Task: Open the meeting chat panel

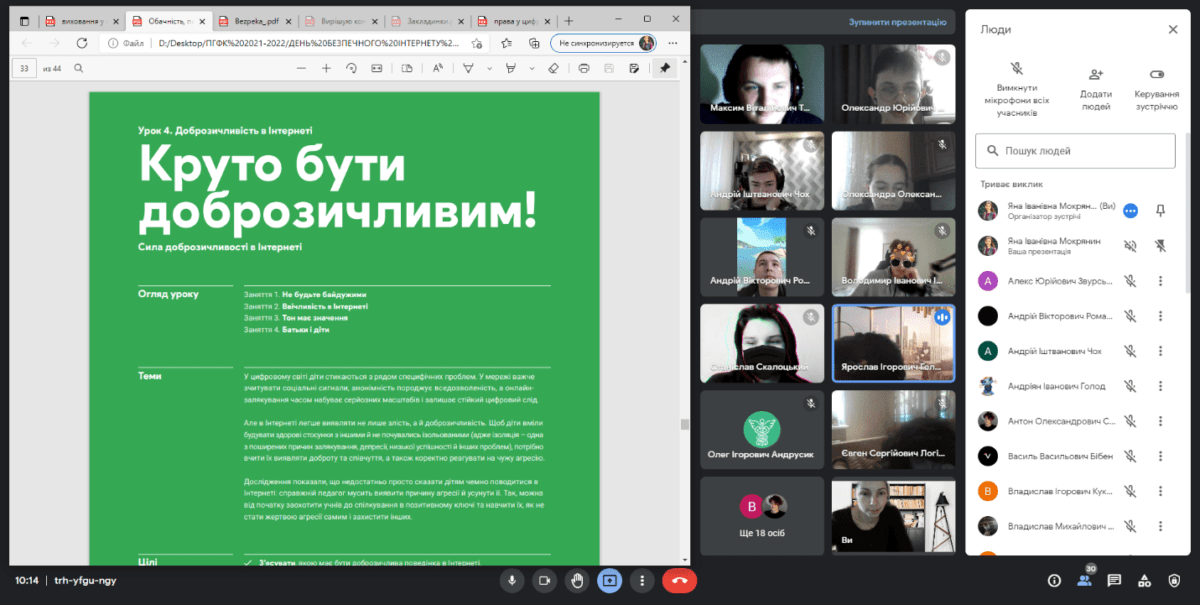Action: 1115,580
